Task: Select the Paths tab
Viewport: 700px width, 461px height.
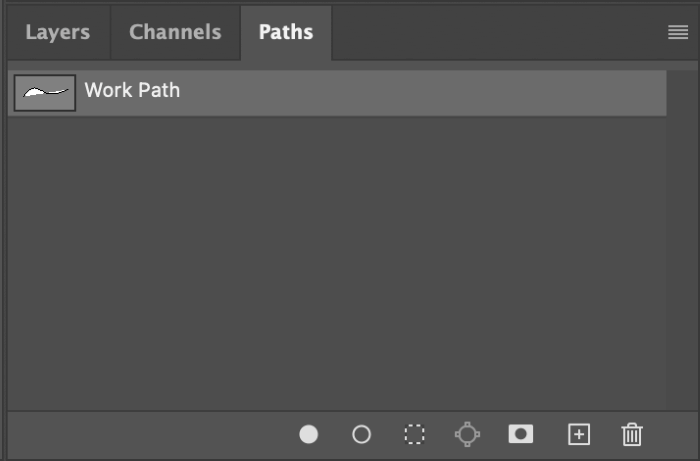Action: pos(286,32)
